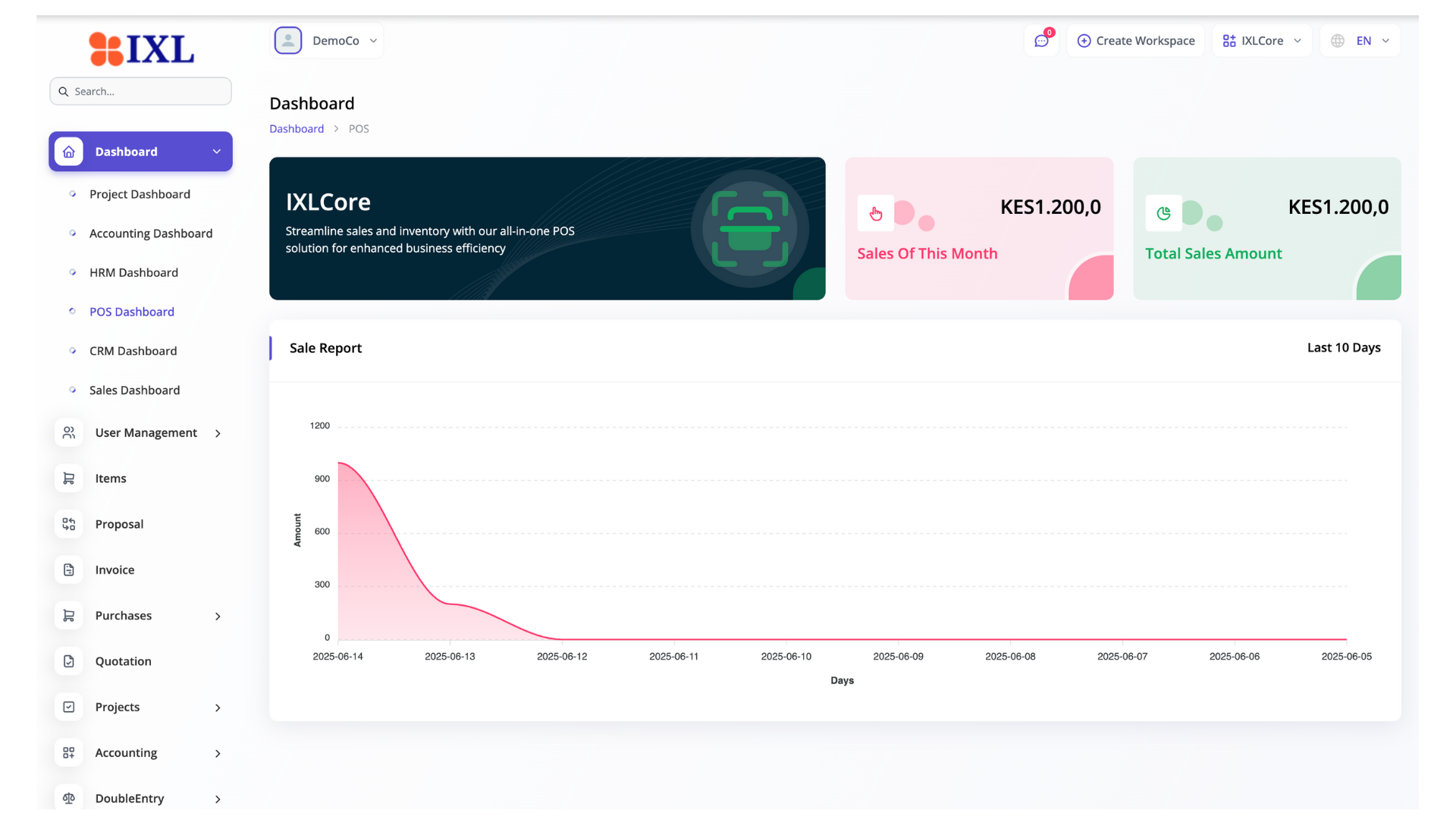Open the IXLCore workspace dropdown
1456x819 pixels.
point(1262,41)
